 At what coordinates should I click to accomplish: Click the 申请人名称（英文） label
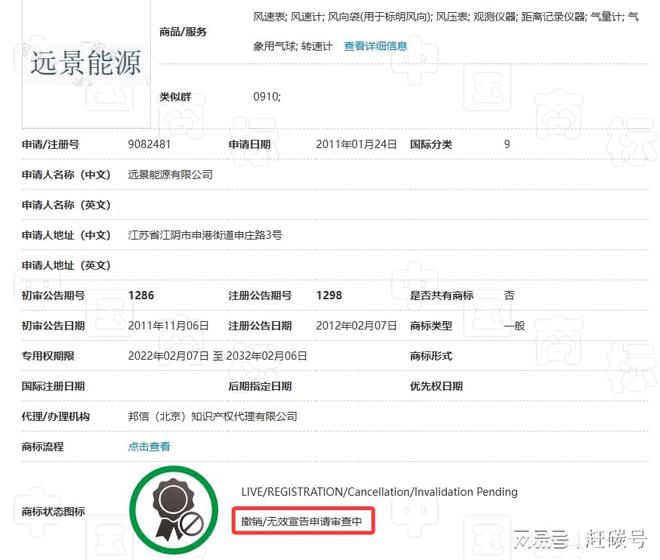(x=66, y=205)
